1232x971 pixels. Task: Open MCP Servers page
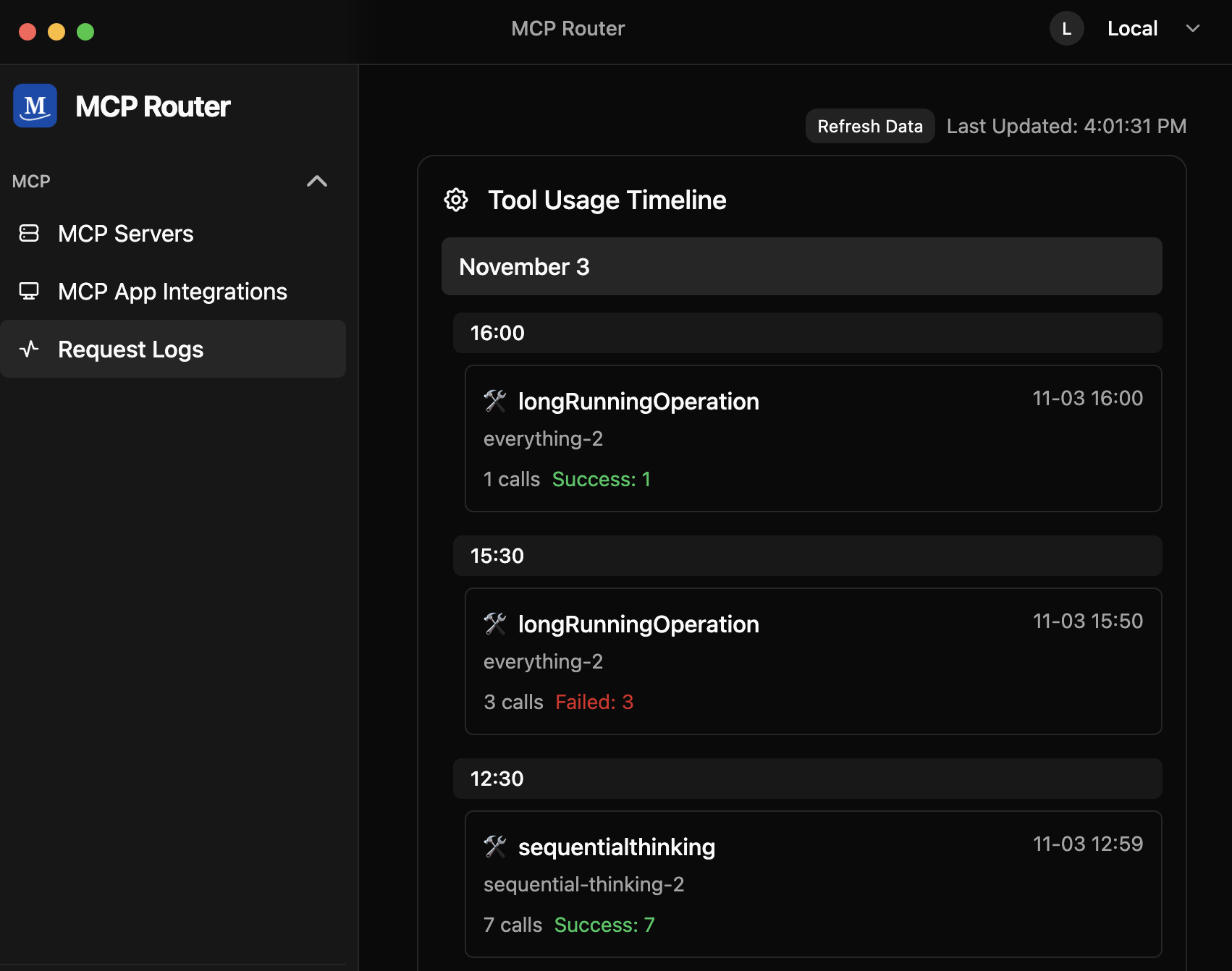pyautogui.click(x=126, y=234)
